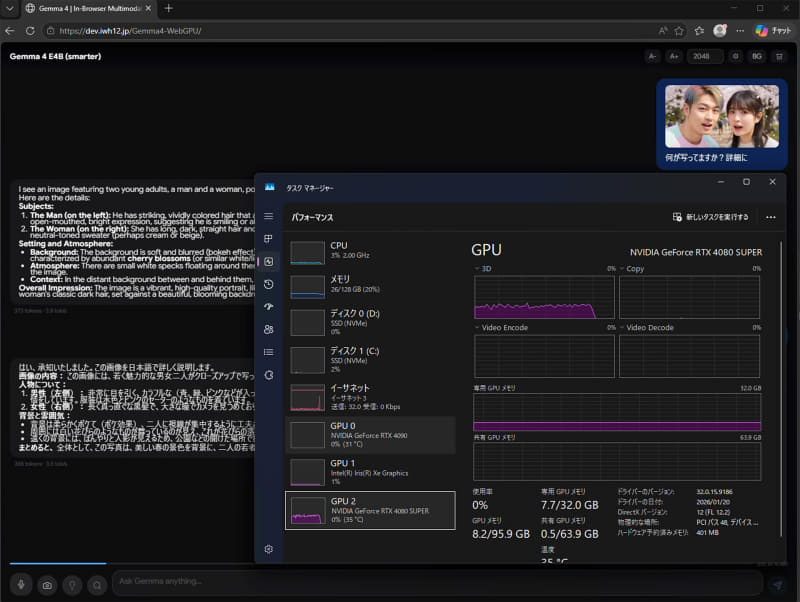
Task: Open the App history view in Task Manager
Action: point(268,284)
